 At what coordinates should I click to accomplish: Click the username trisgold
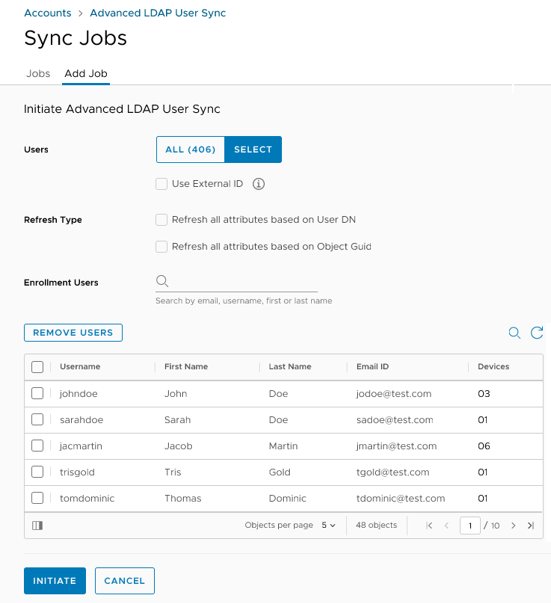(77, 472)
